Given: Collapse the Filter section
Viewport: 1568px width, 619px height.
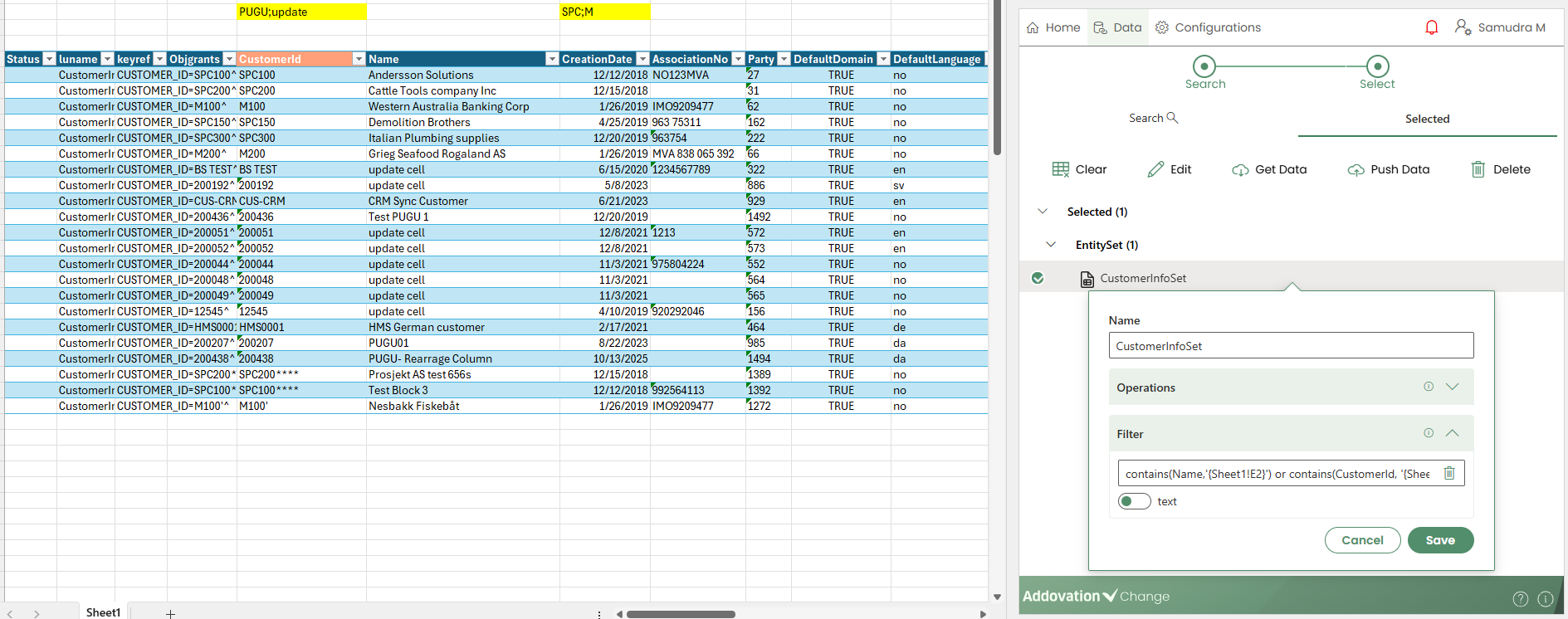Looking at the screenshot, I should [x=1452, y=433].
